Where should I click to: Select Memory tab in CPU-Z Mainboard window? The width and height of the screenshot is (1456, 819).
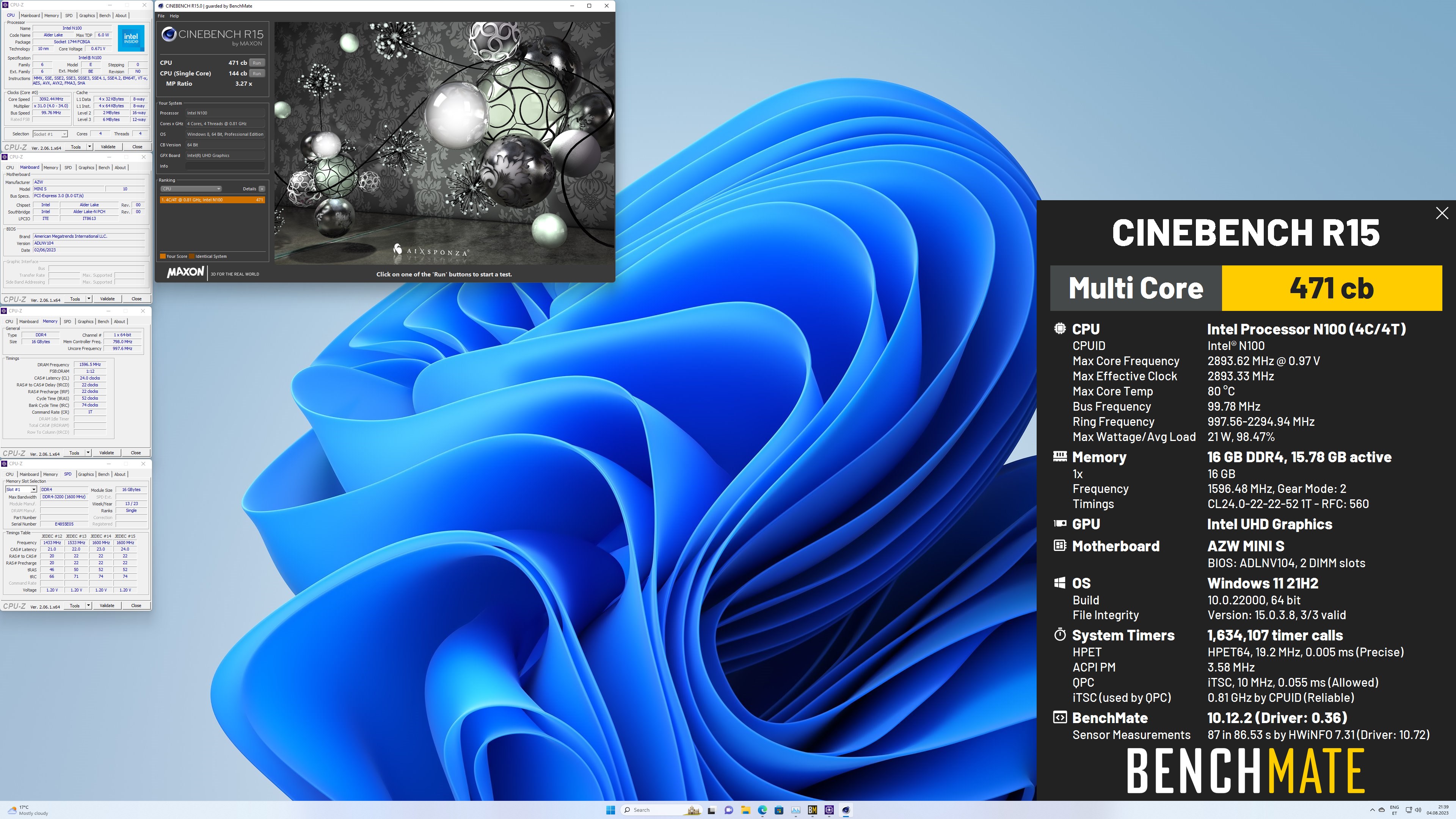51,167
